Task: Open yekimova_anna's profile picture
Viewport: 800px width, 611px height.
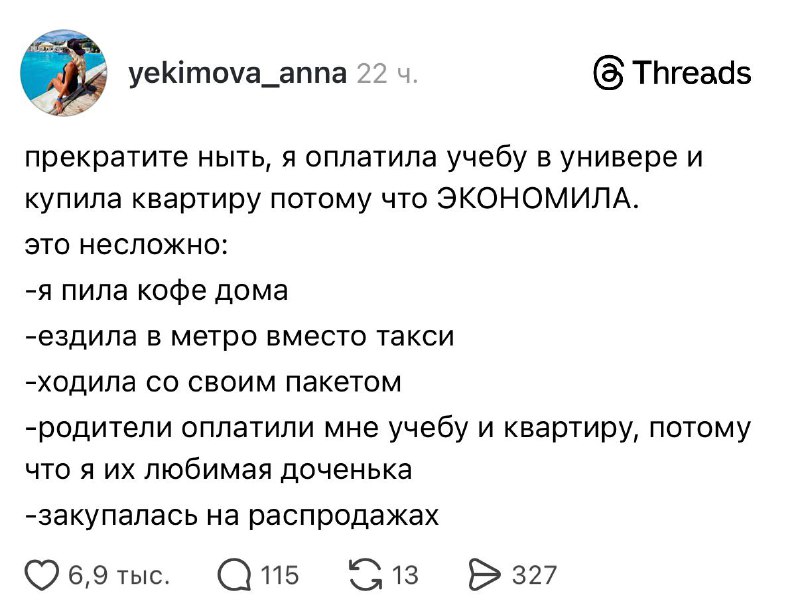Action: pos(66,74)
